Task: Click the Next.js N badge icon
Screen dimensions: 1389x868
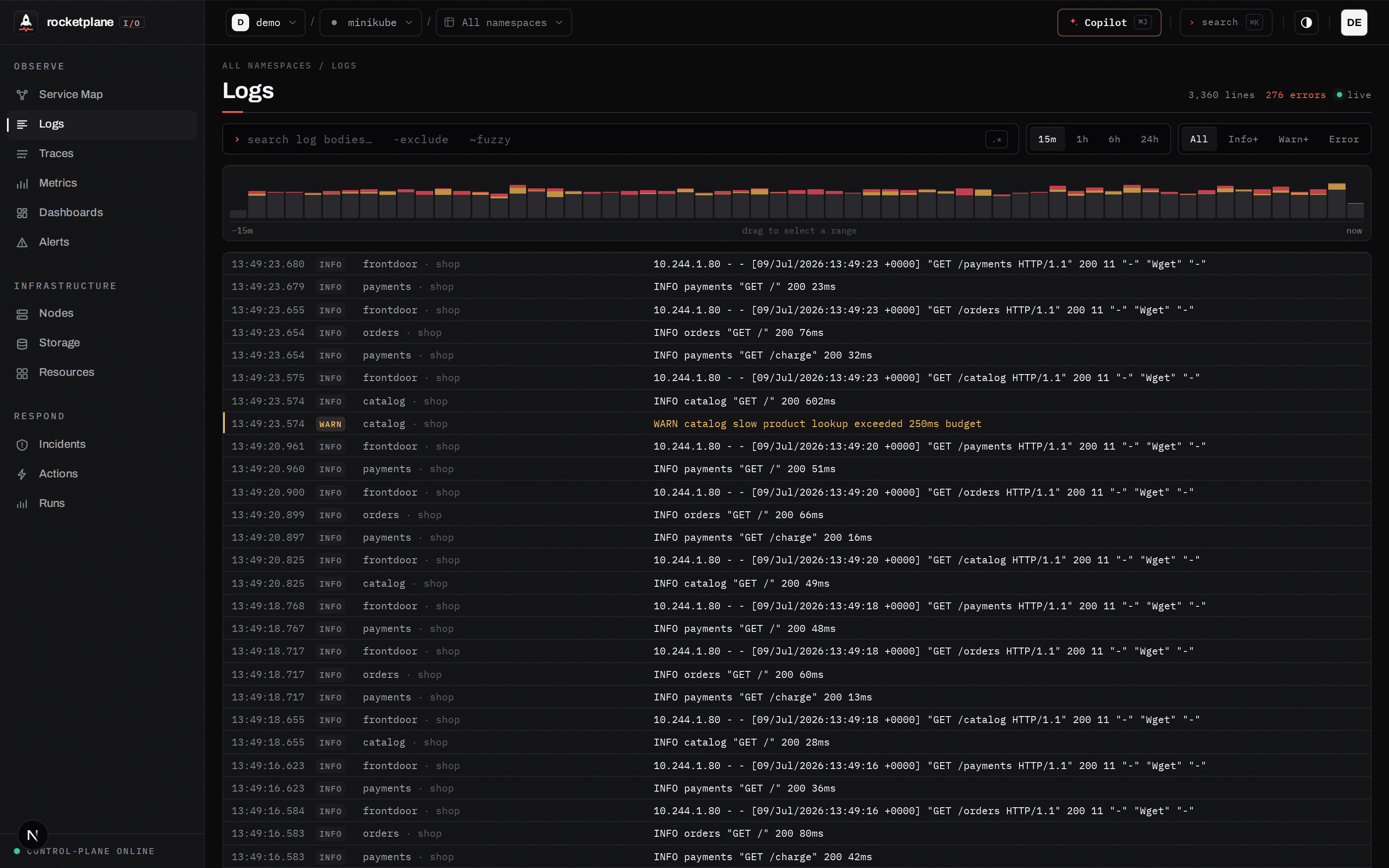Action: coord(33,835)
